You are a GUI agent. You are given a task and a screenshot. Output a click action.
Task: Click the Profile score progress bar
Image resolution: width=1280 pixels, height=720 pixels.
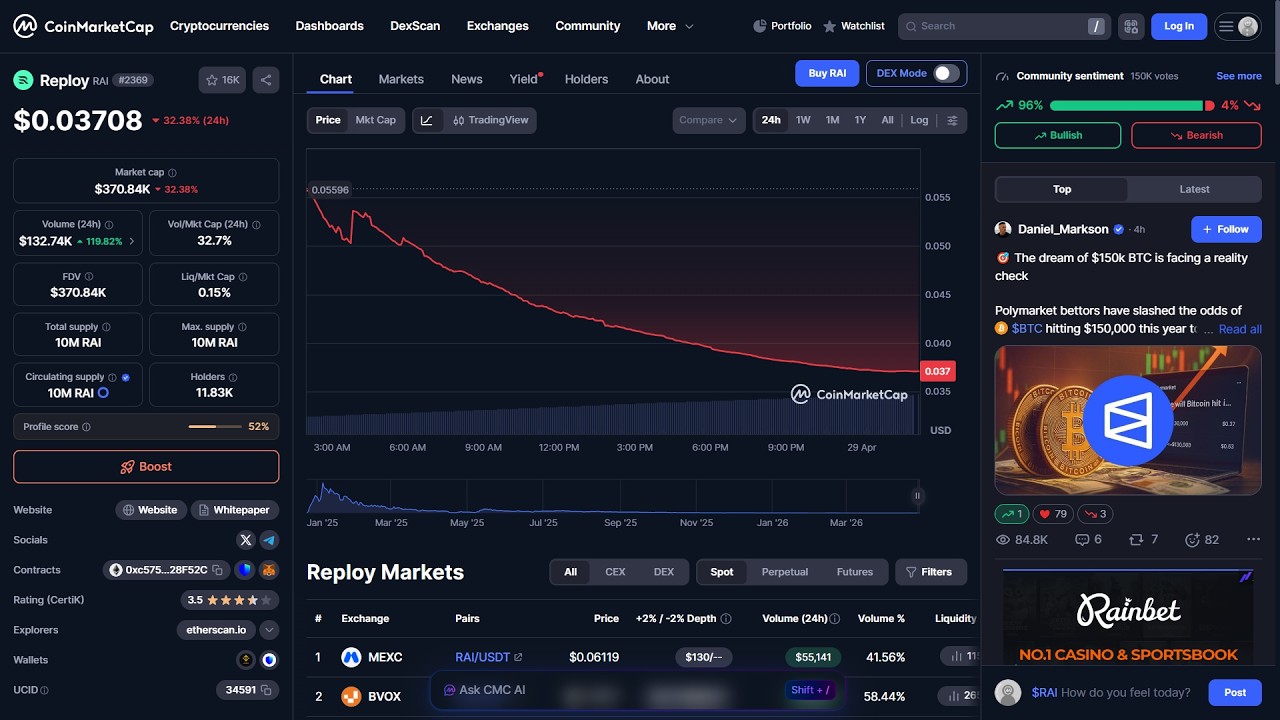(x=215, y=427)
